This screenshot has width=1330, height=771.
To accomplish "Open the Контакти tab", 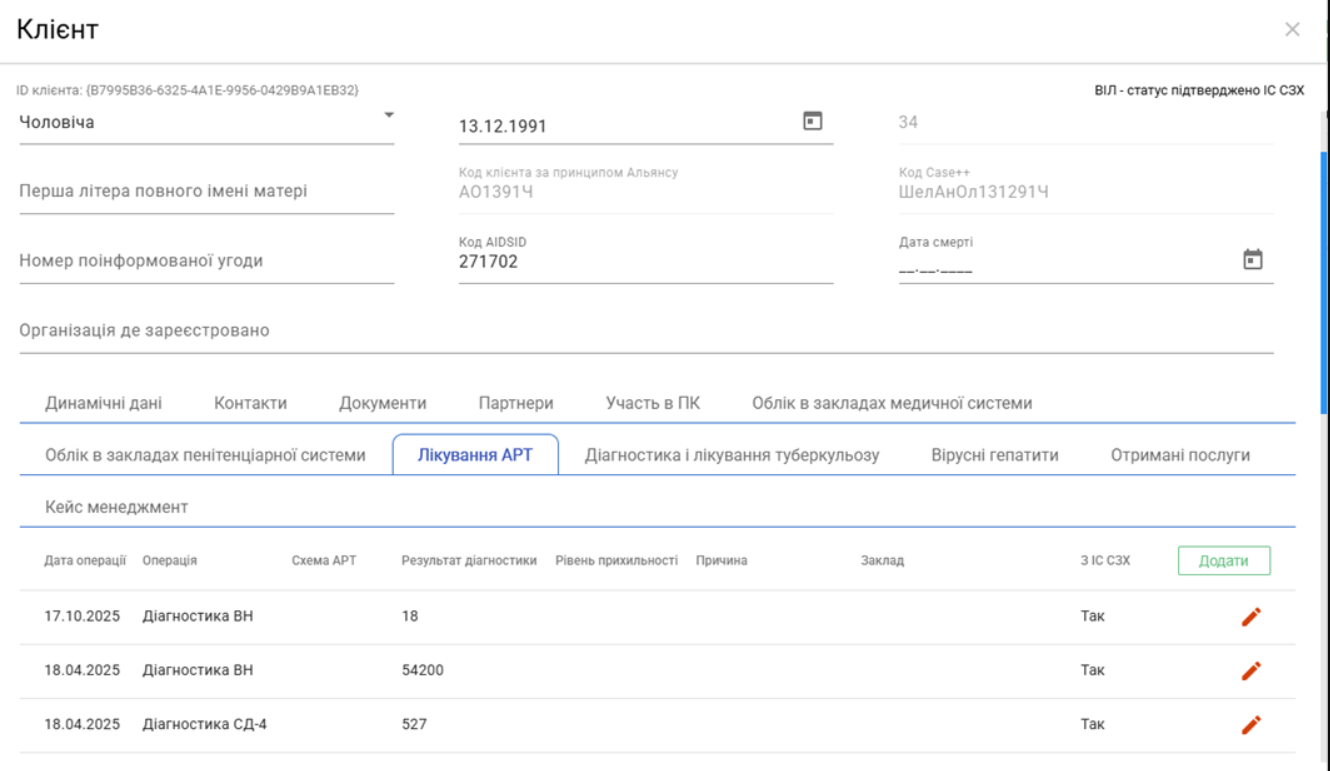I will coord(251,403).
